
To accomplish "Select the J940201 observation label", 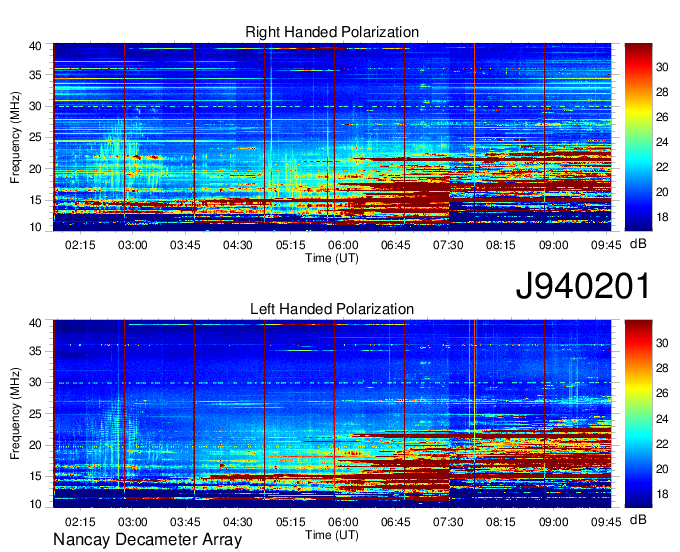I will tap(583, 286).
